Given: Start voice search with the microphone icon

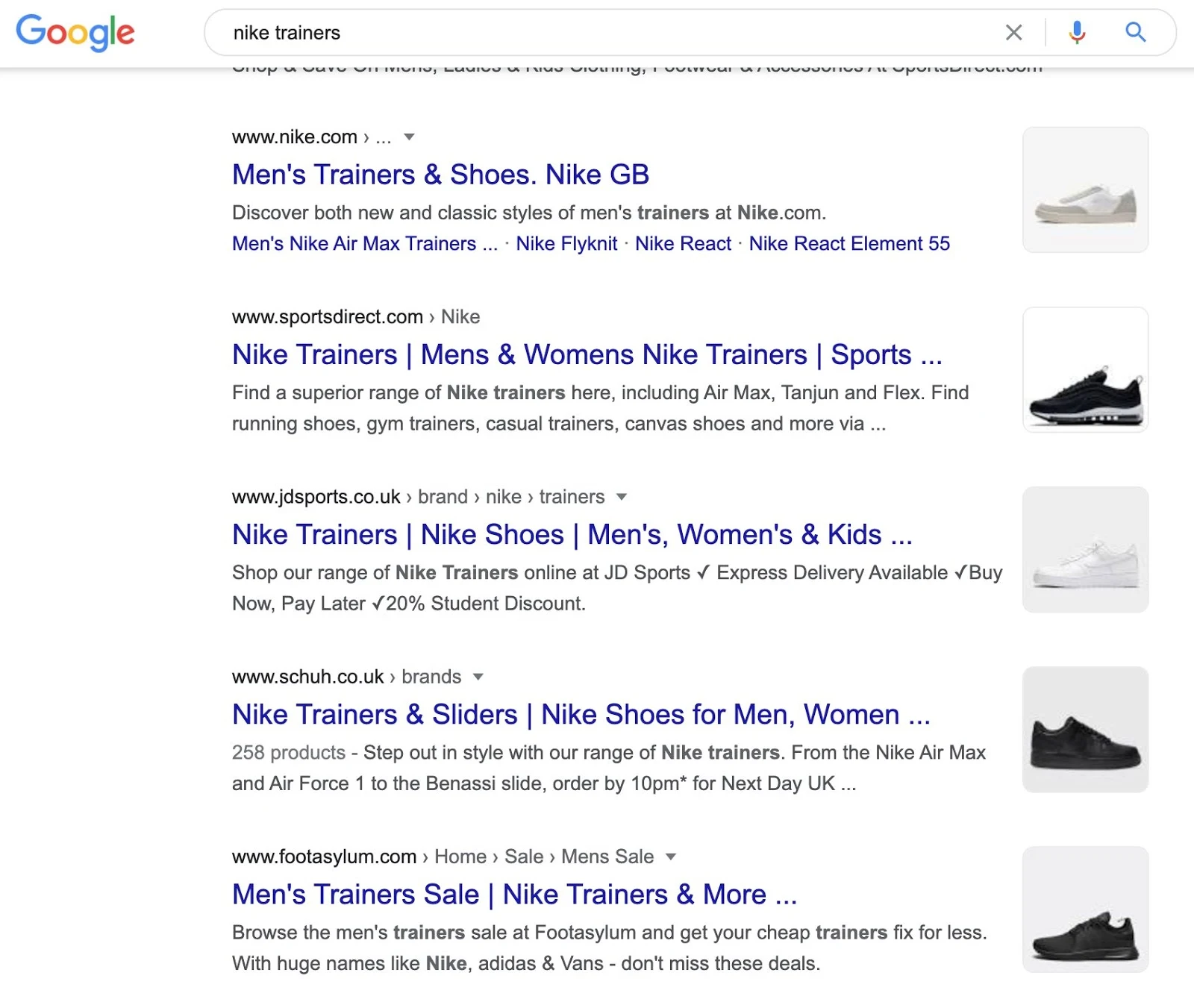Looking at the screenshot, I should tap(1075, 32).
